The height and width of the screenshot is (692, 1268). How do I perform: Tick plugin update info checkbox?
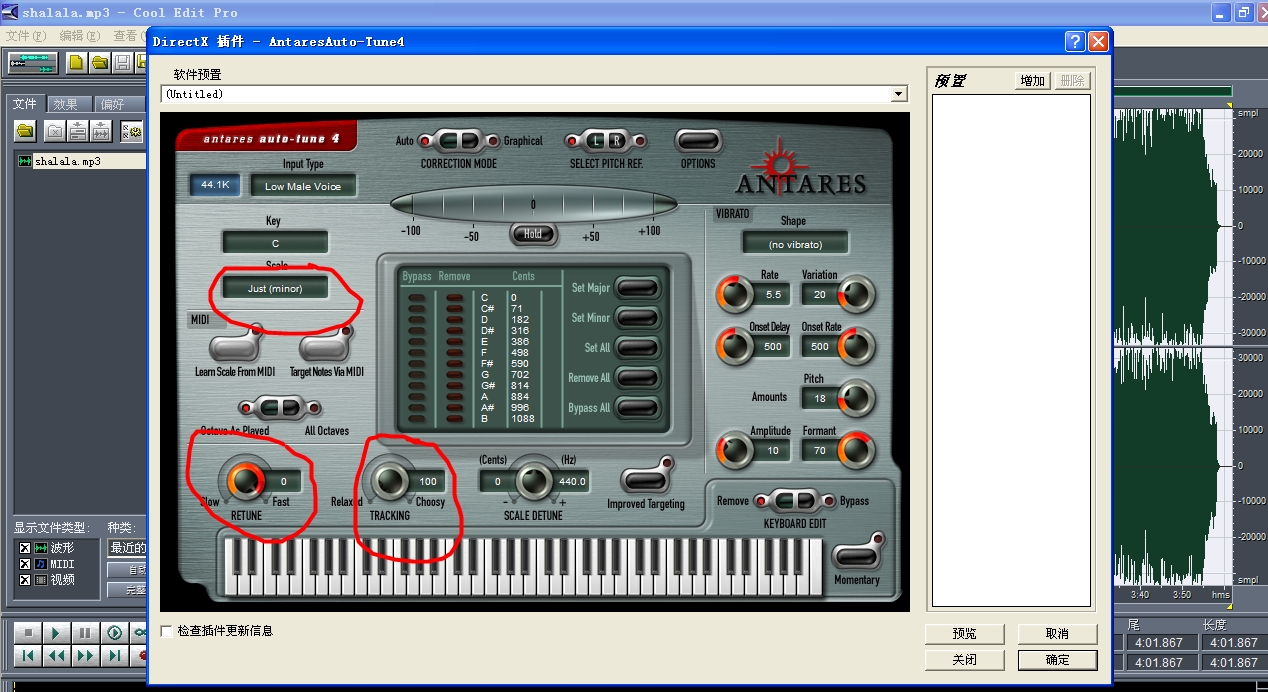tap(167, 631)
